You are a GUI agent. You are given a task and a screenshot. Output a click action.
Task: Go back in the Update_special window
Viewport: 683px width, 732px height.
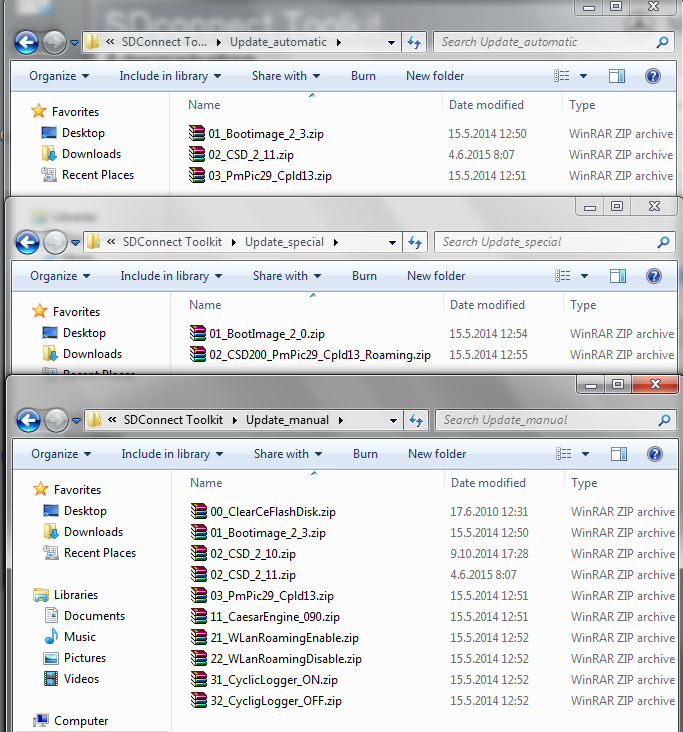click(x=28, y=242)
